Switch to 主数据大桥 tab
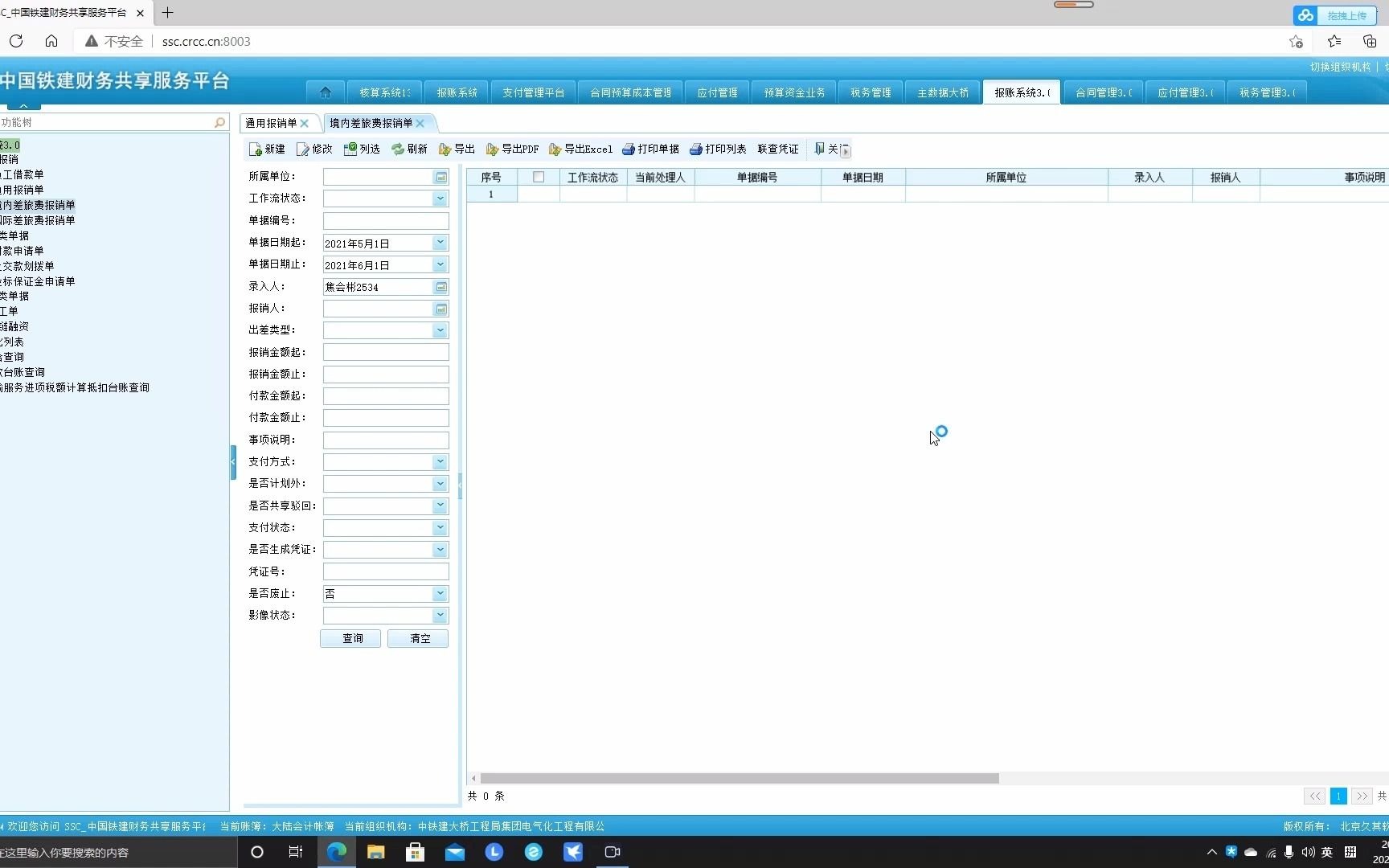Screen dimensions: 1389x868 coord(943,92)
